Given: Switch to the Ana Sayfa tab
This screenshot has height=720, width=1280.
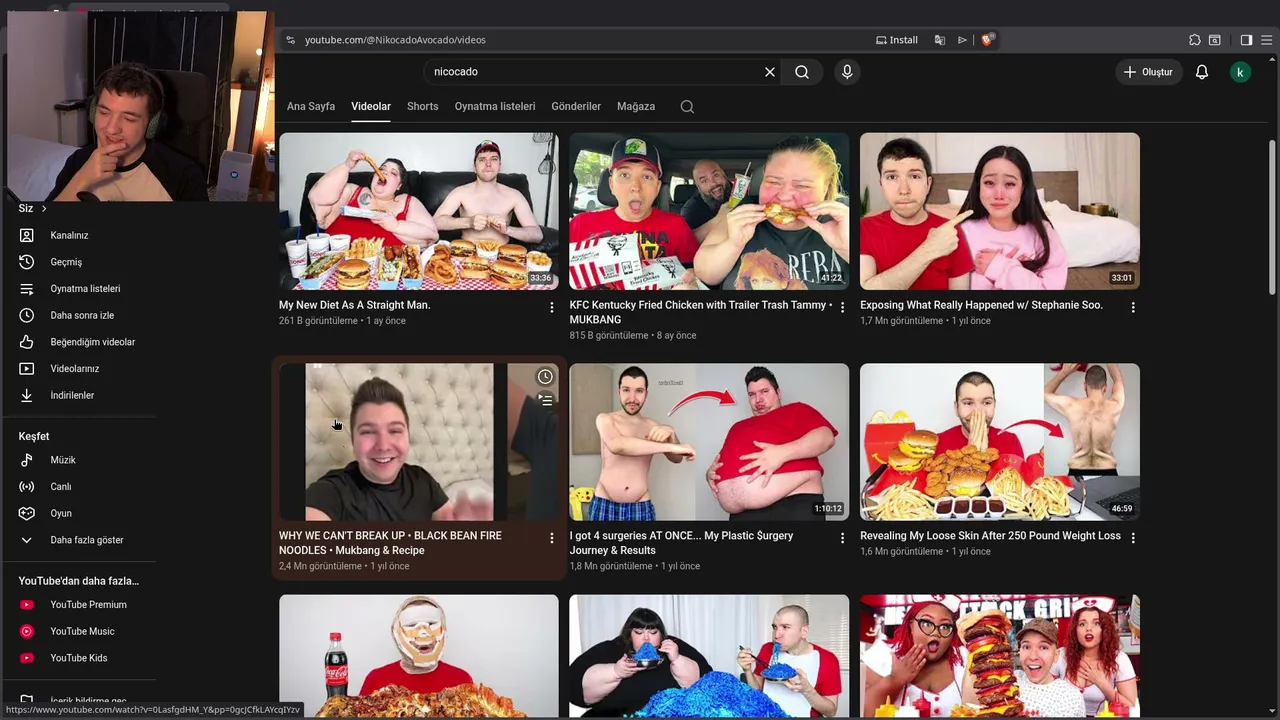Looking at the screenshot, I should [311, 106].
